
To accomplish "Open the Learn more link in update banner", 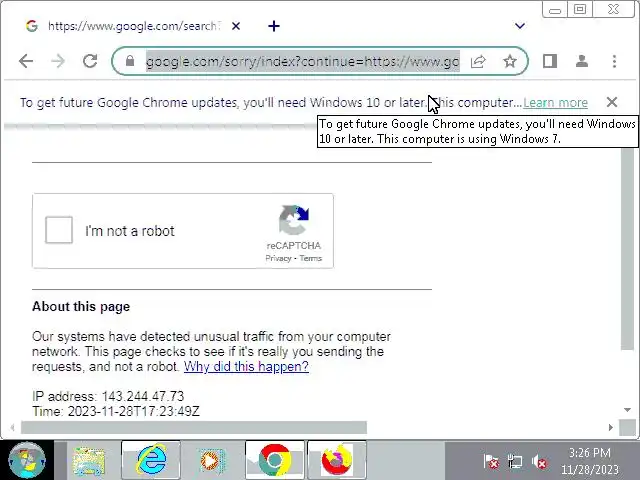I will coord(556,102).
